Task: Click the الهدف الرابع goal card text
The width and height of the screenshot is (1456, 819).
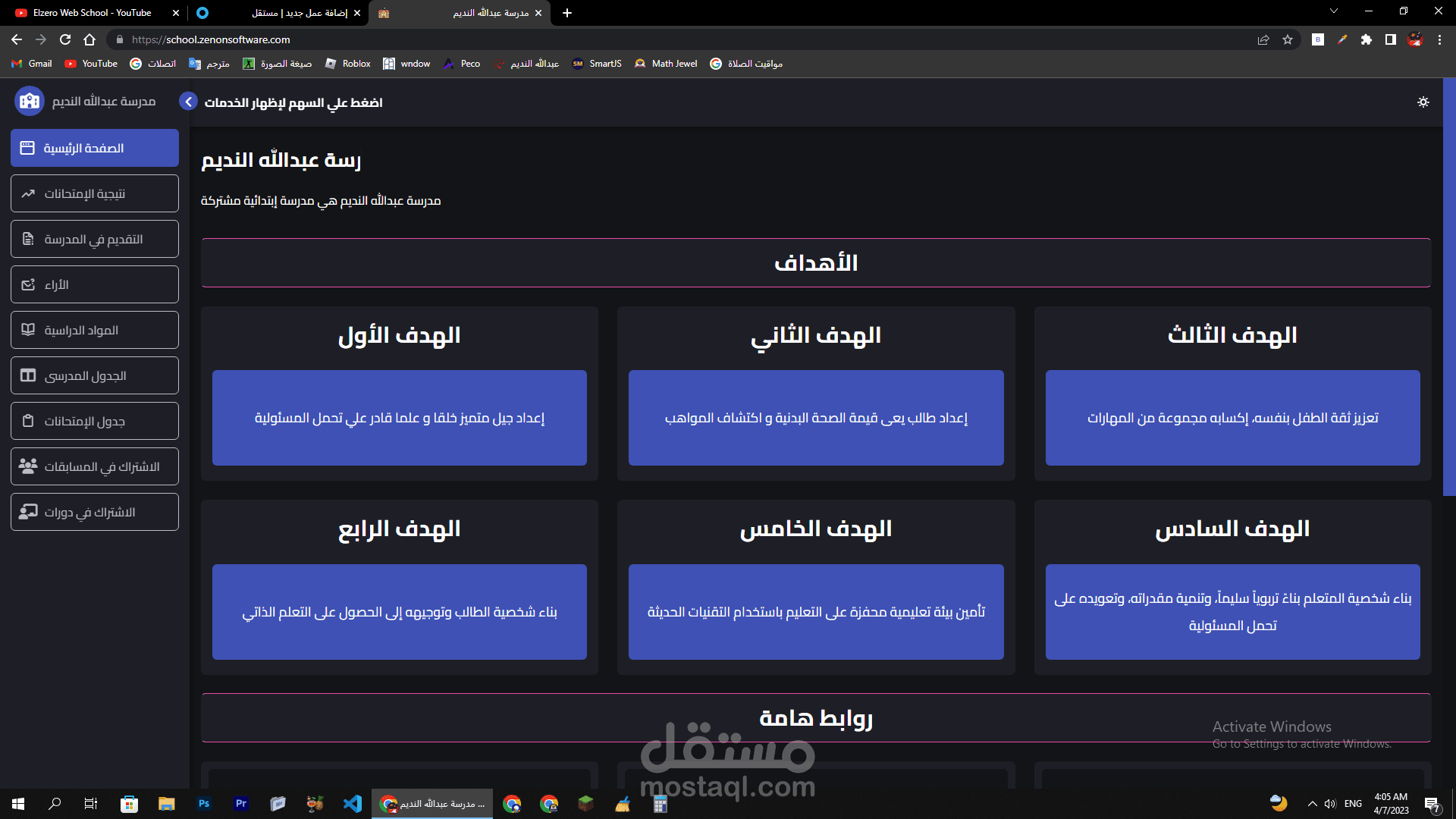Action: click(x=400, y=612)
